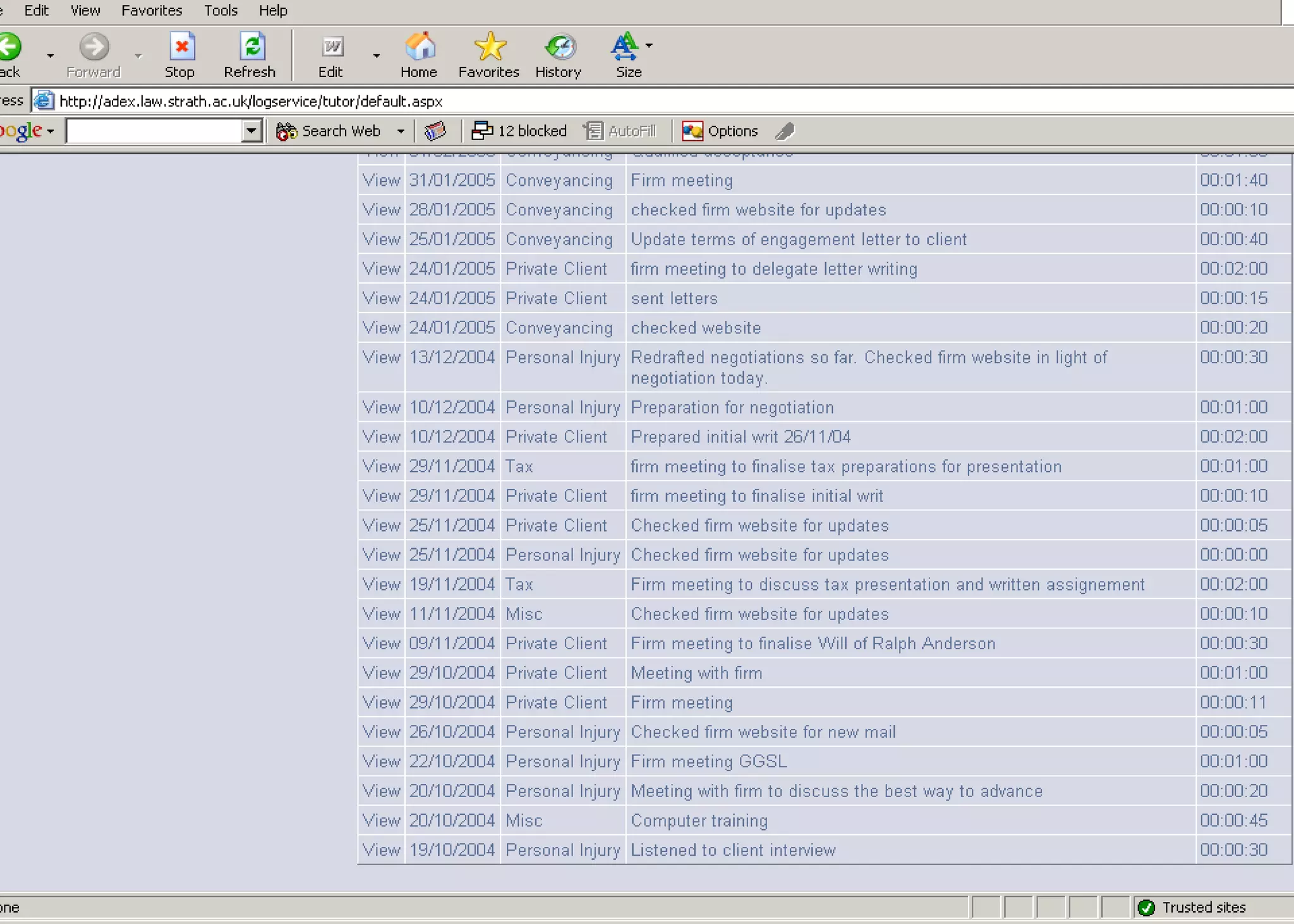Open the Search Web dropdown arrow

[401, 131]
